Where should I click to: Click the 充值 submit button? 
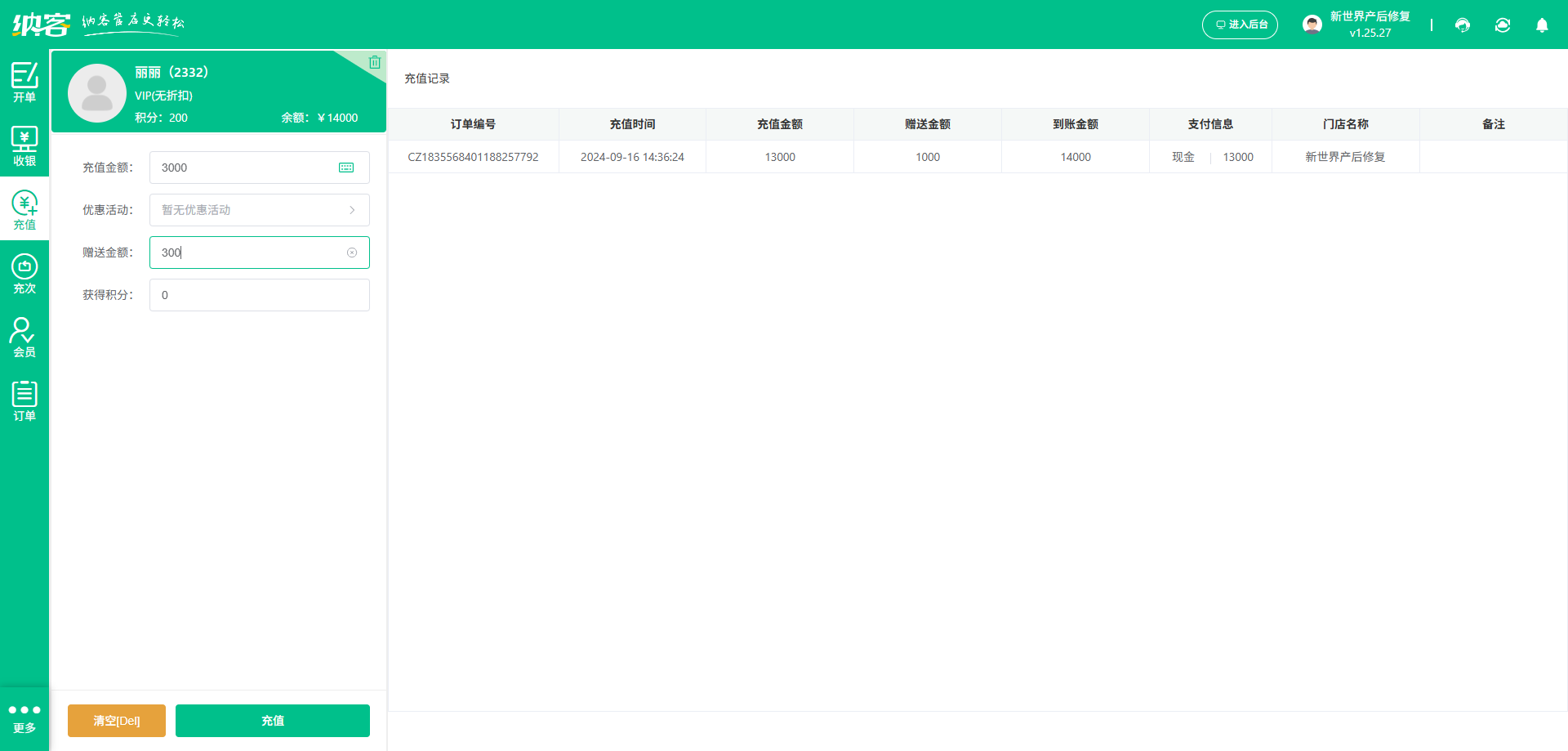pyautogui.click(x=273, y=721)
